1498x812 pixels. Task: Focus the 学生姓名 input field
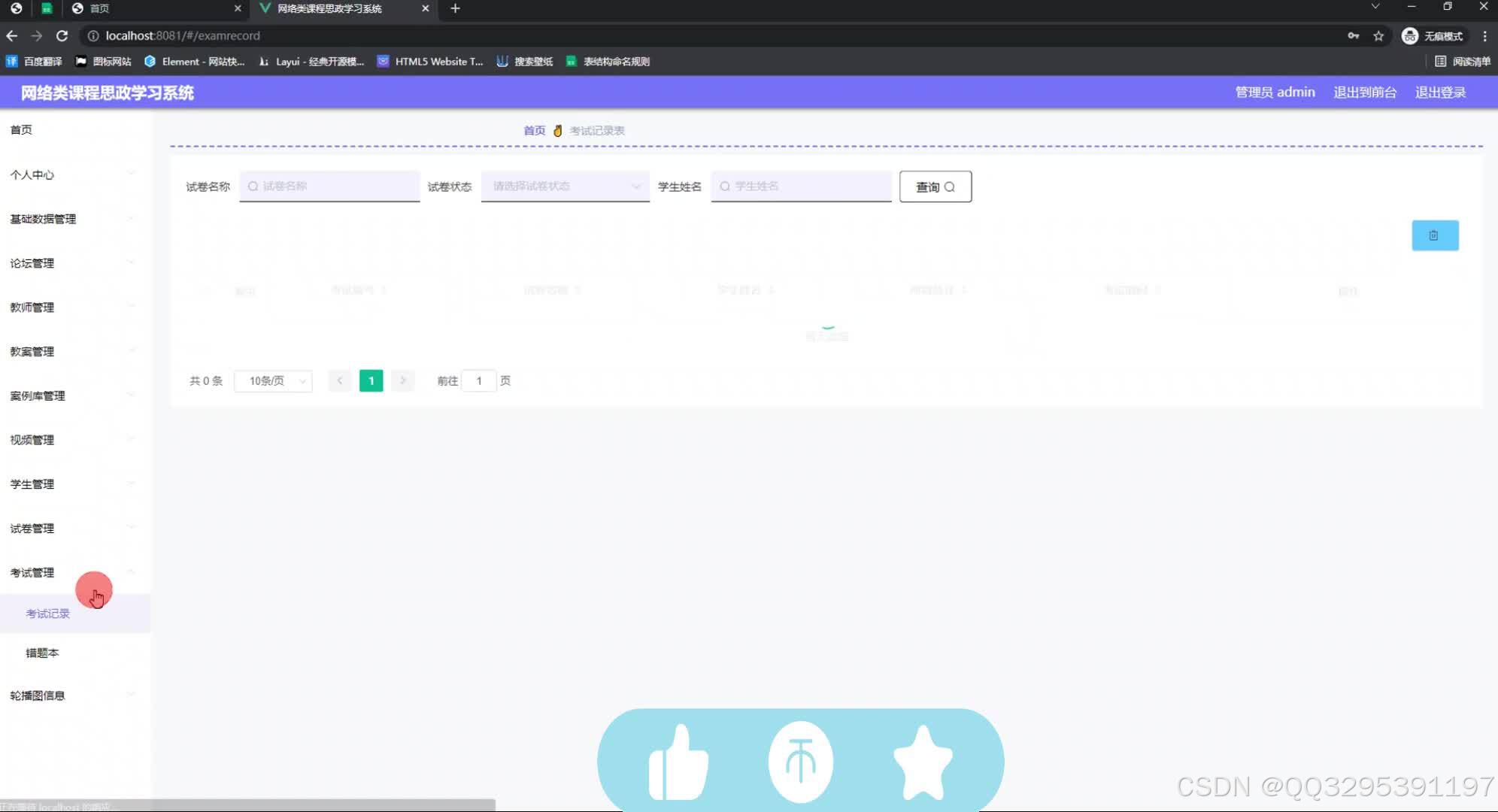(x=801, y=186)
